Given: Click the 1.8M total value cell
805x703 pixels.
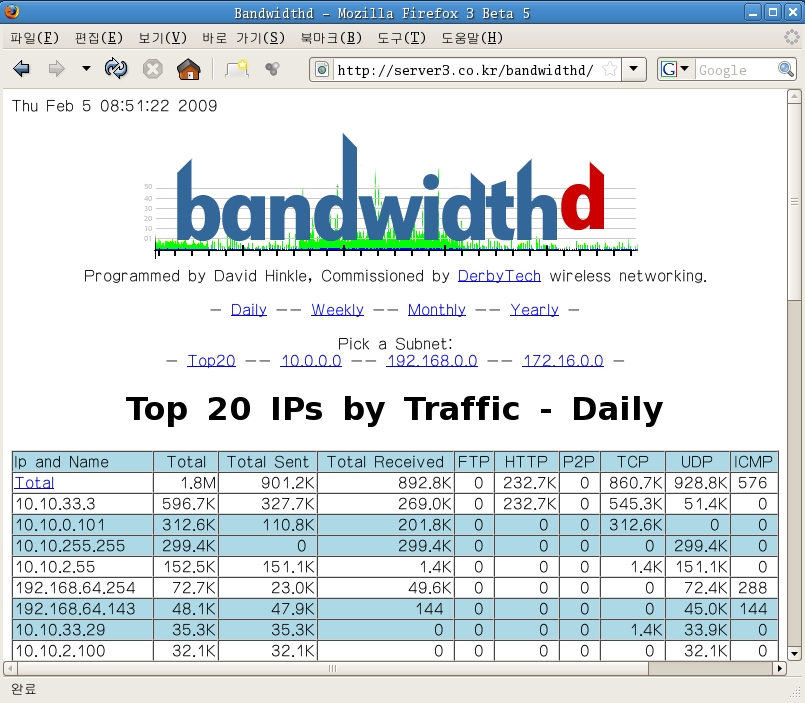Looking at the screenshot, I should click(186, 483).
